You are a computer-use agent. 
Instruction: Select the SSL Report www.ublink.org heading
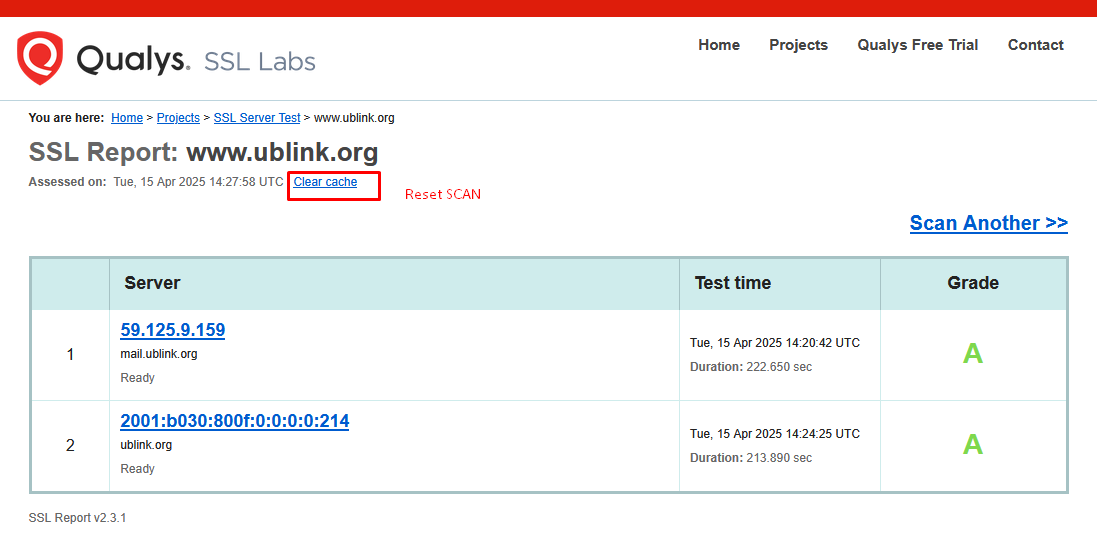pos(203,153)
